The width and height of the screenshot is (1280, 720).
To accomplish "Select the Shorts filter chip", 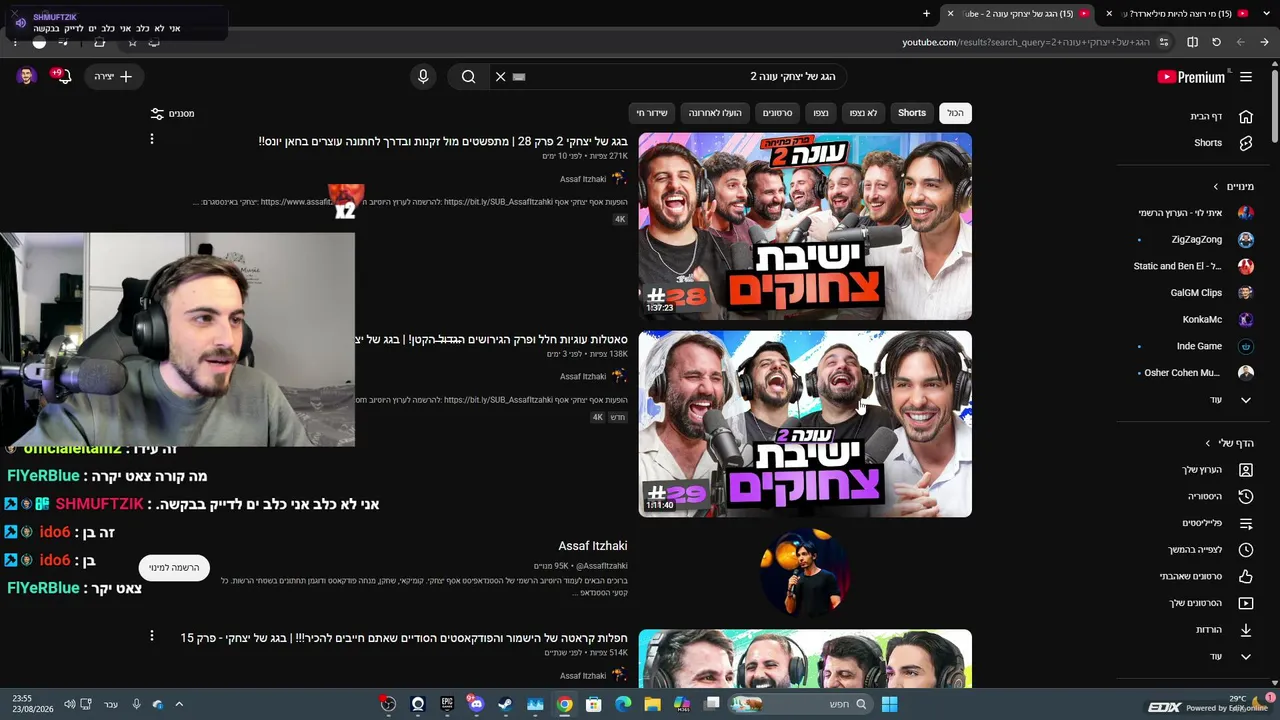I will coord(912,113).
